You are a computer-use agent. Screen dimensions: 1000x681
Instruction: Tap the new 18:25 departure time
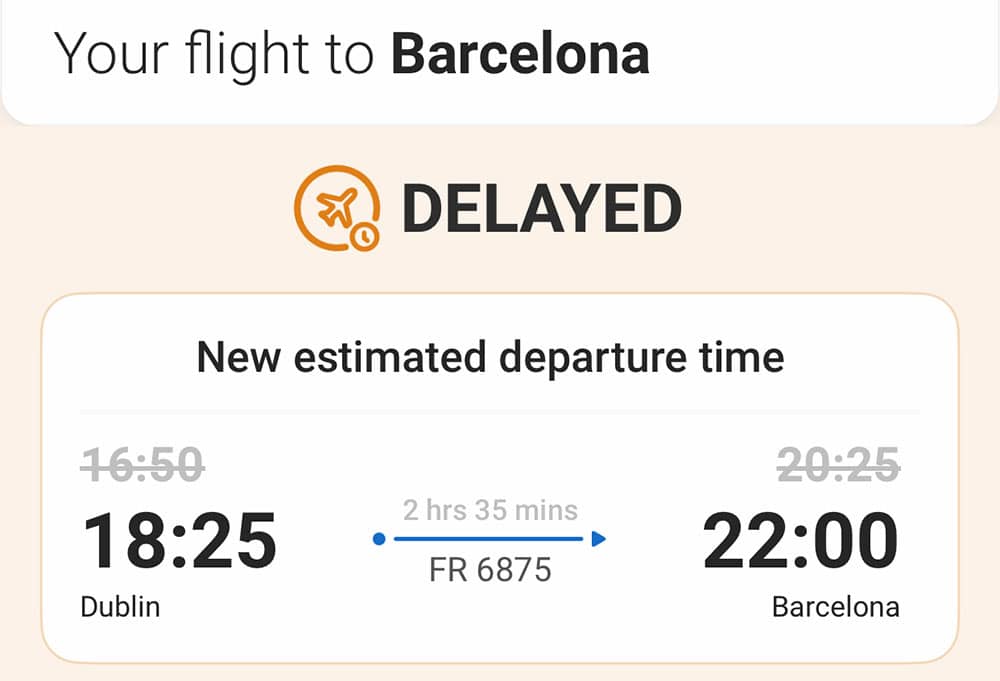(180, 541)
